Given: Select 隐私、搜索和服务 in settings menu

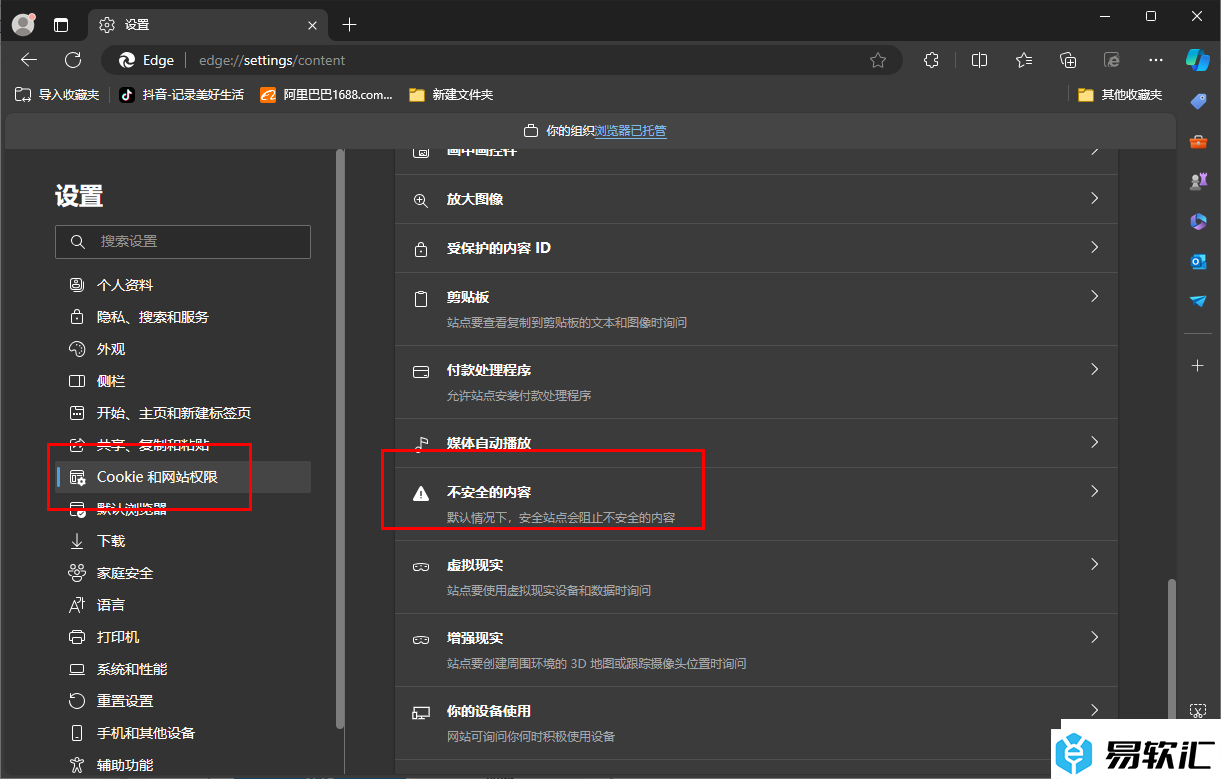Looking at the screenshot, I should 183,317.
